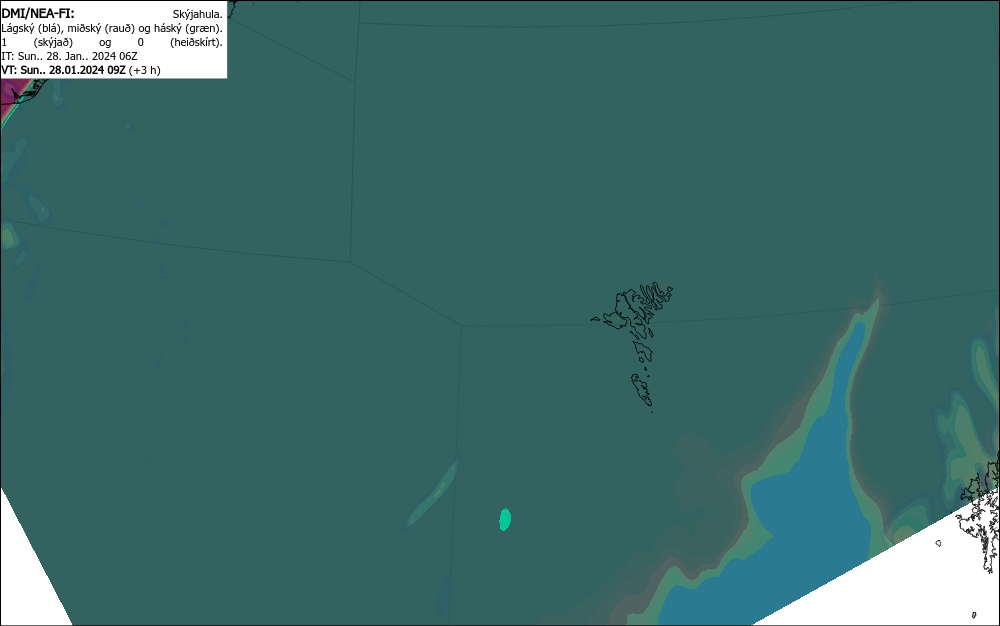Click the Skýjahula label in the legend
The image size is (1000, 626).
(197, 14)
